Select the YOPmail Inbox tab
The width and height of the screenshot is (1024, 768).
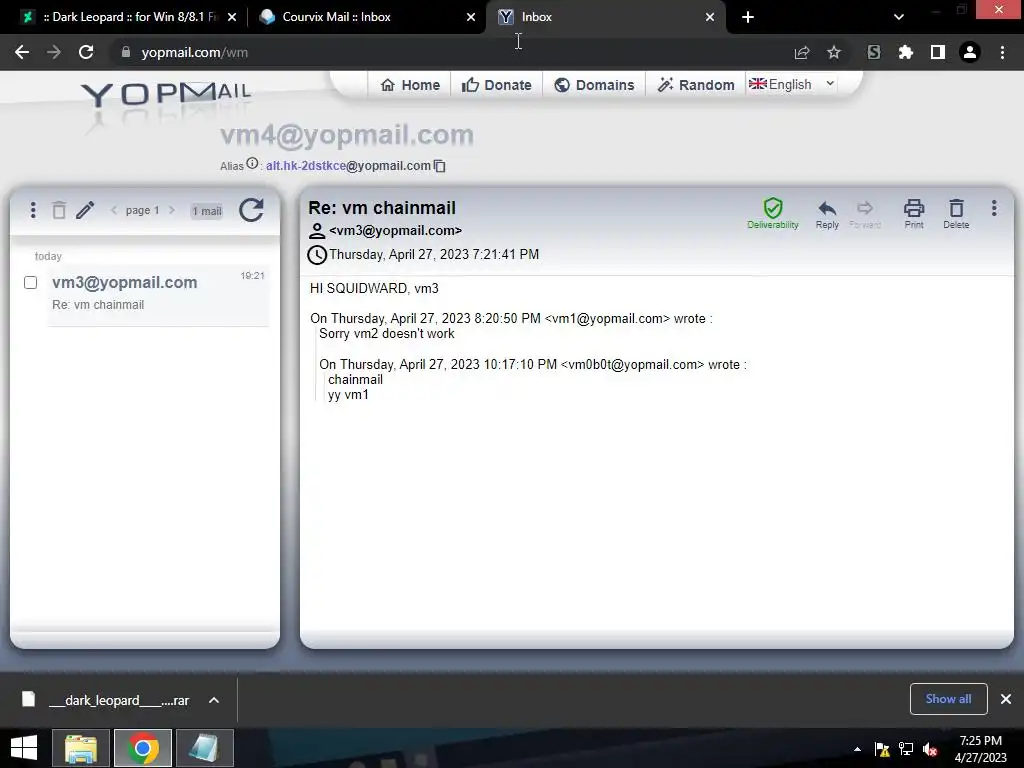pyautogui.click(x=604, y=17)
